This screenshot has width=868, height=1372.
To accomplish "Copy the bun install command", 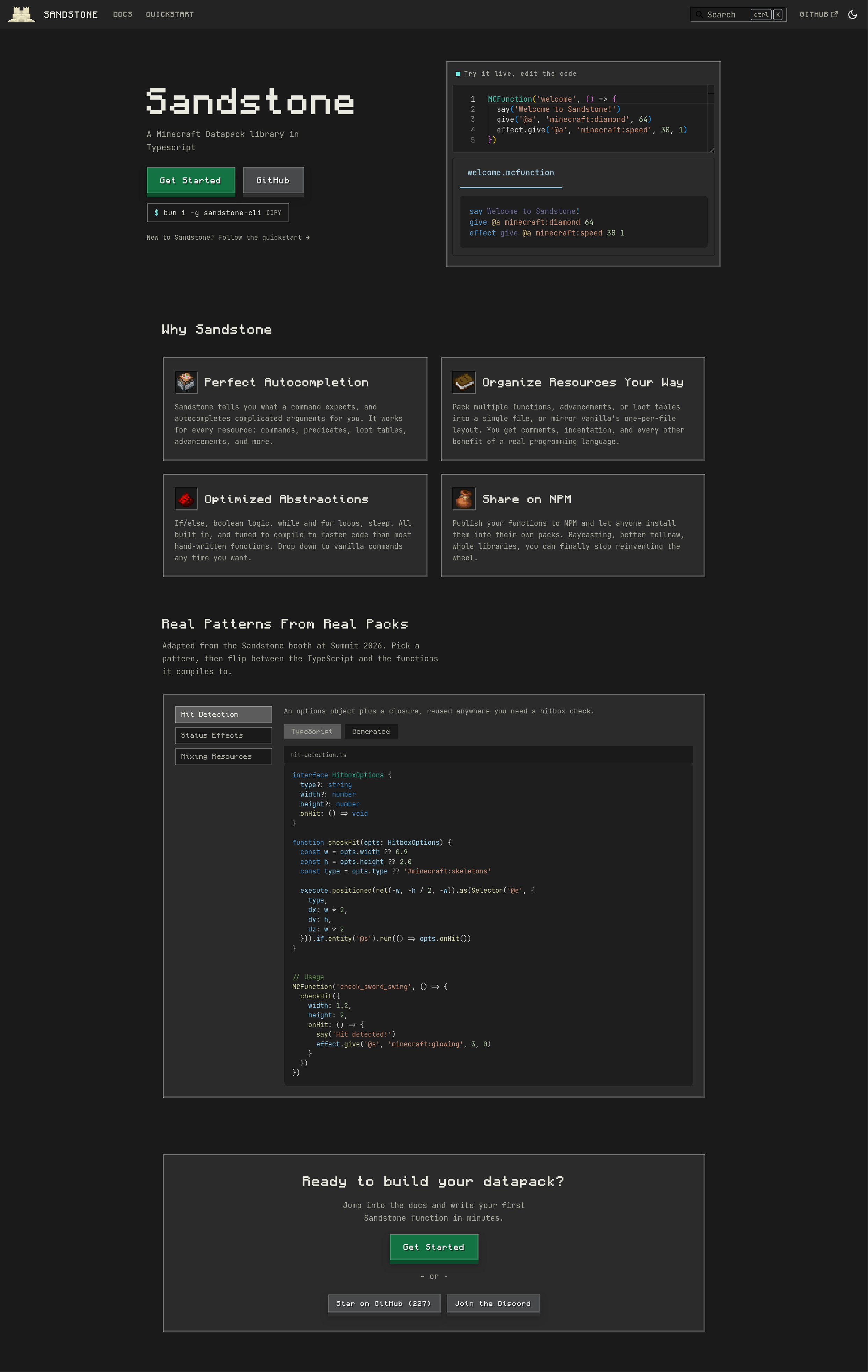I will coord(274,213).
